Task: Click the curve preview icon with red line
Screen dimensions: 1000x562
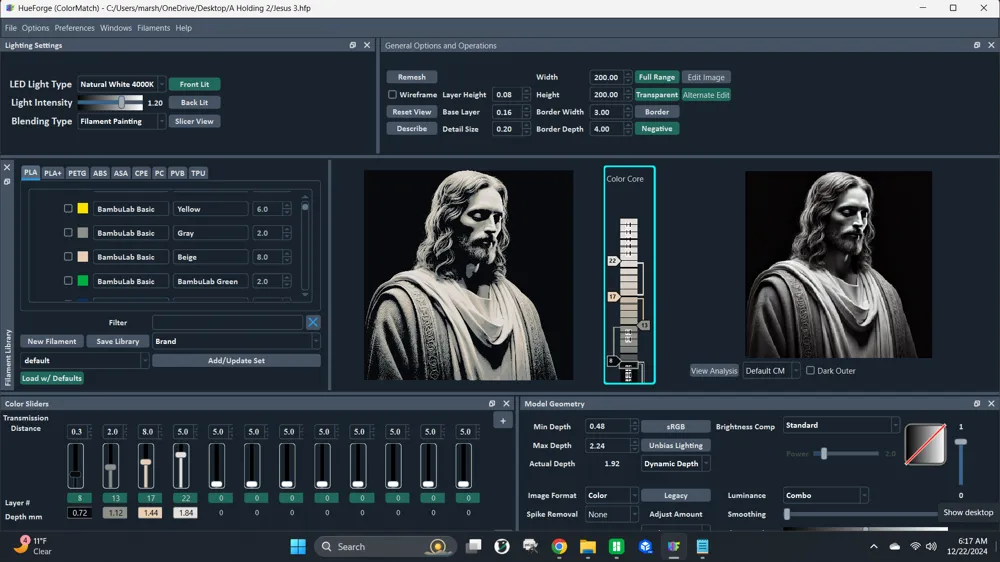Action: click(x=925, y=444)
